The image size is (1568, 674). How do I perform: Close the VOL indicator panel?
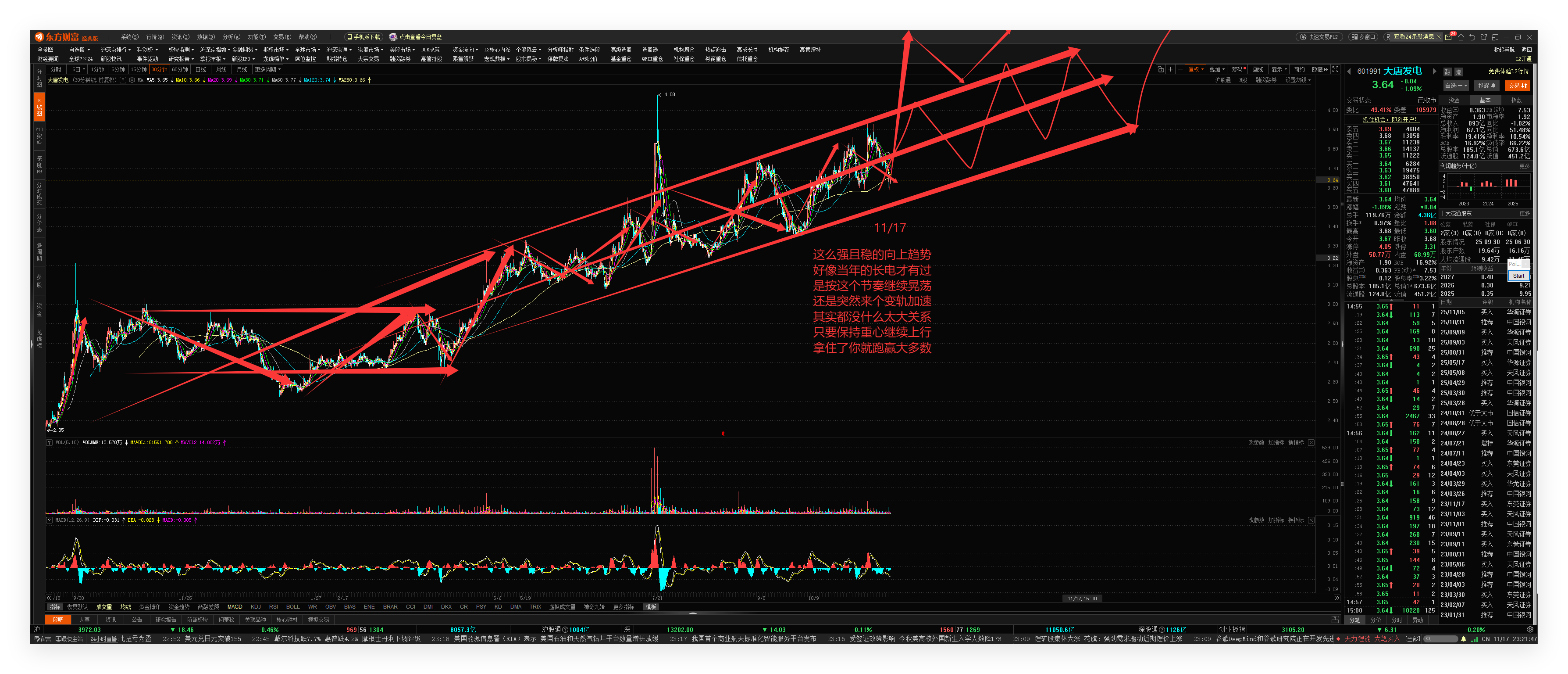pyautogui.click(x=1311, y=442)
